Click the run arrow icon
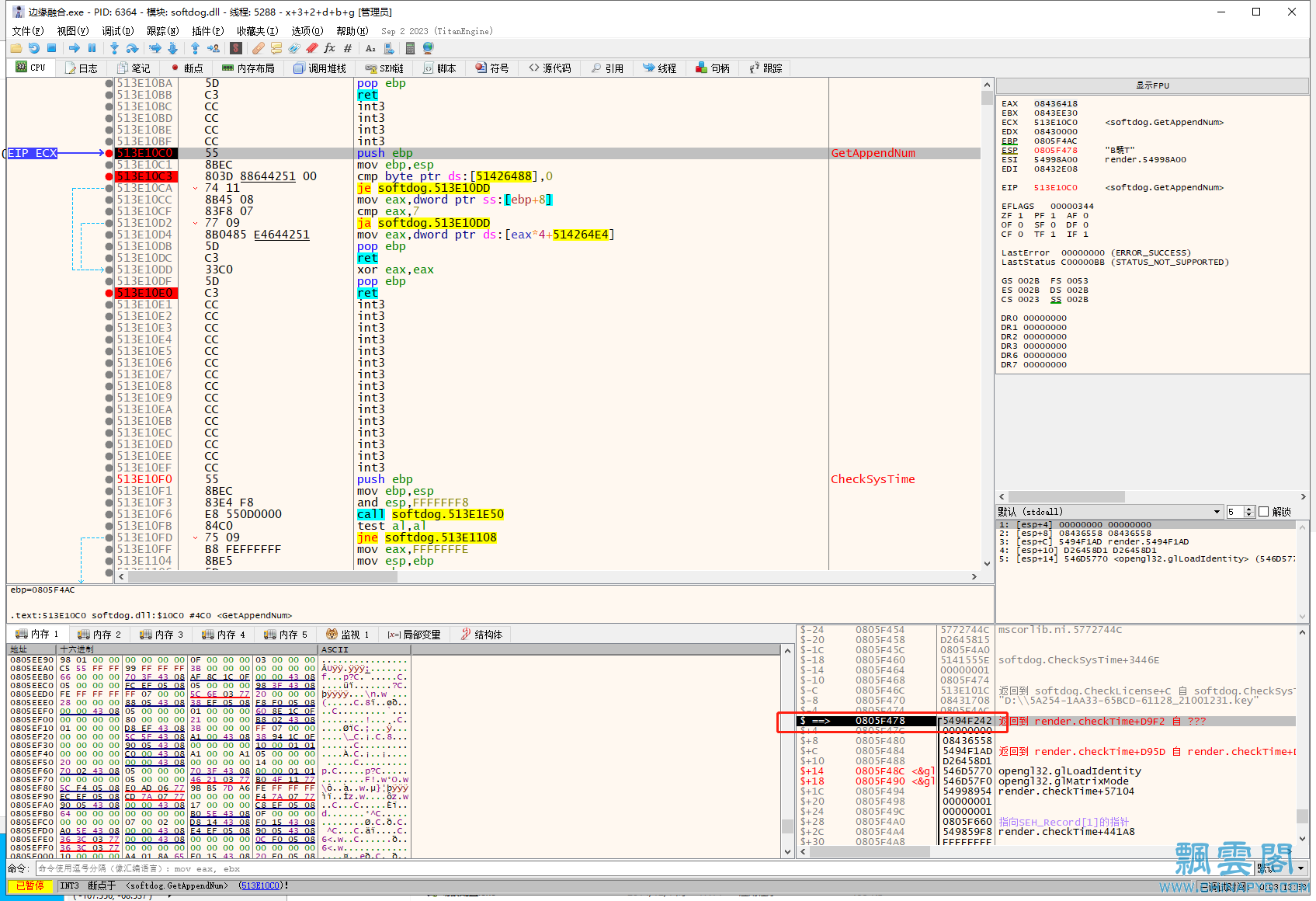This screenshot has width=1316, height=901. point(75,48)
